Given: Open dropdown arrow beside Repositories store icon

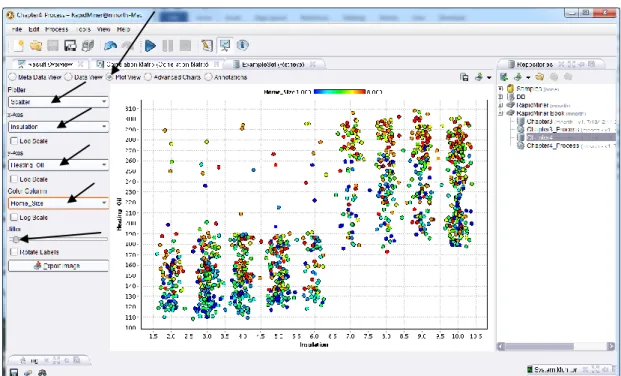Looking at the screenshot, I should 528,77.
